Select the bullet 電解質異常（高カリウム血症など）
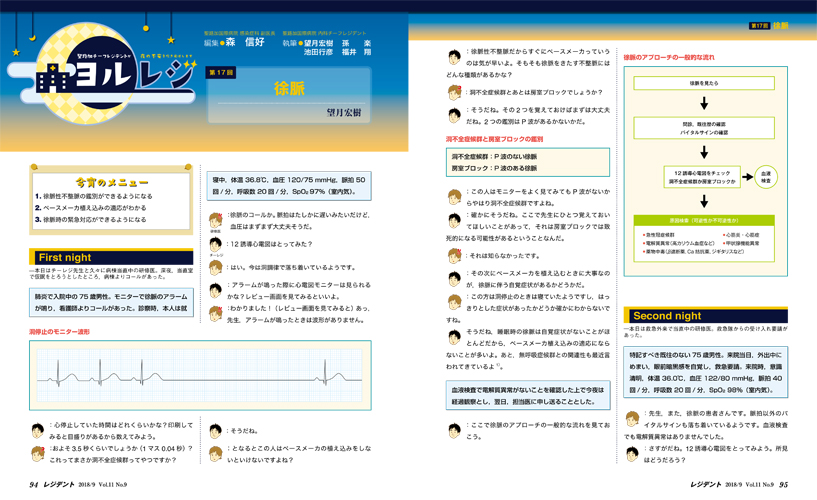This screenshot has width=817, height=500. click(679, 243)
